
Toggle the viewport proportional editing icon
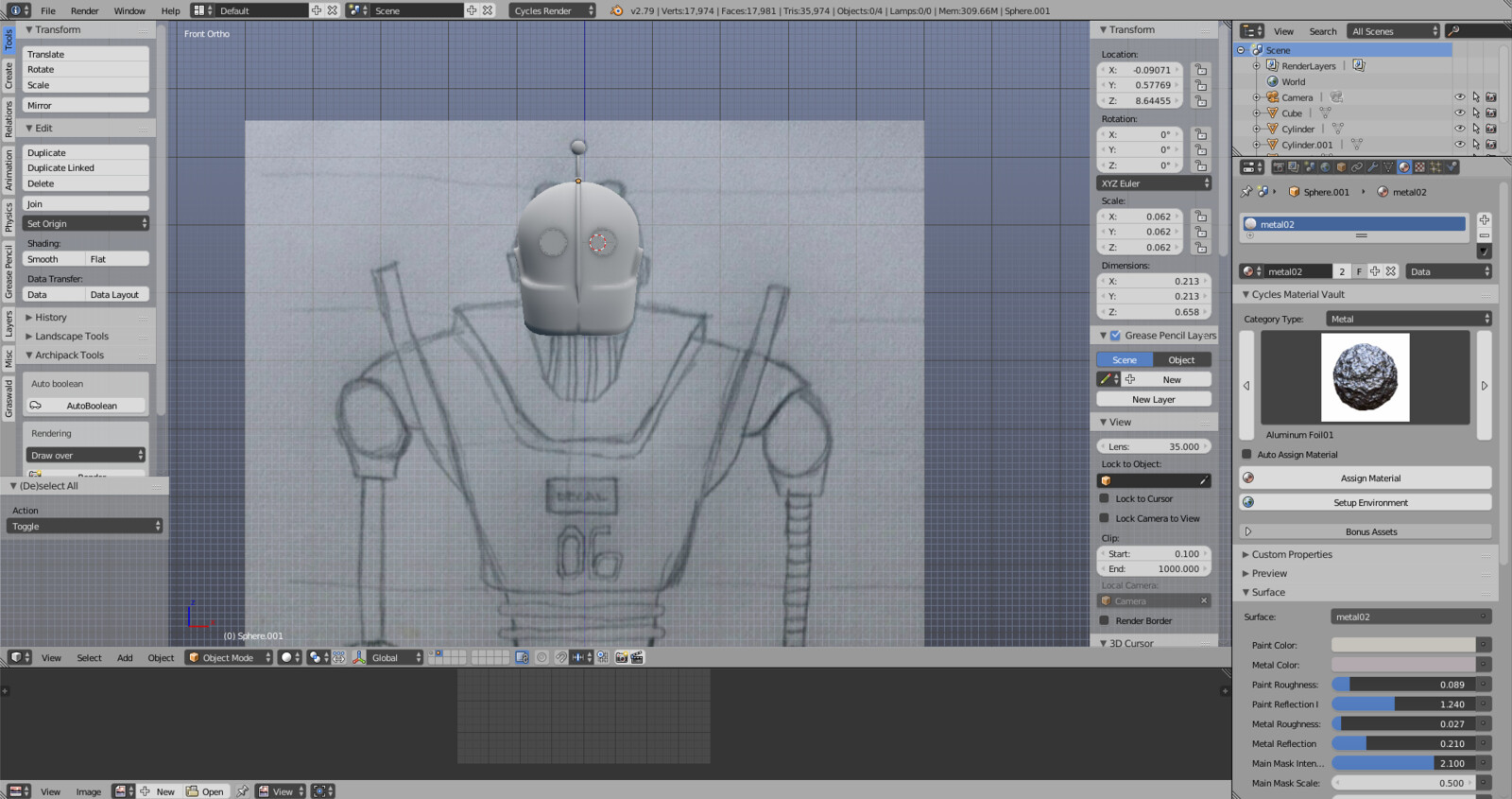coord(541,657)
